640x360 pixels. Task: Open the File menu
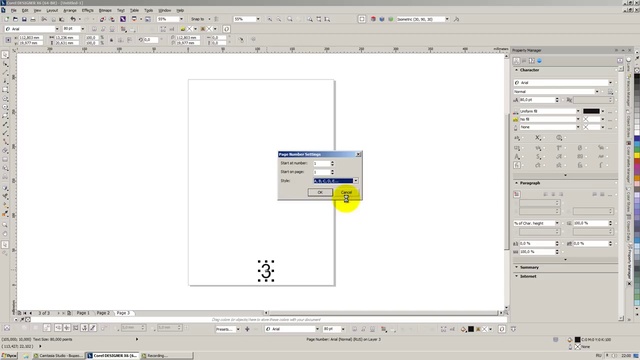pos(13,10)
